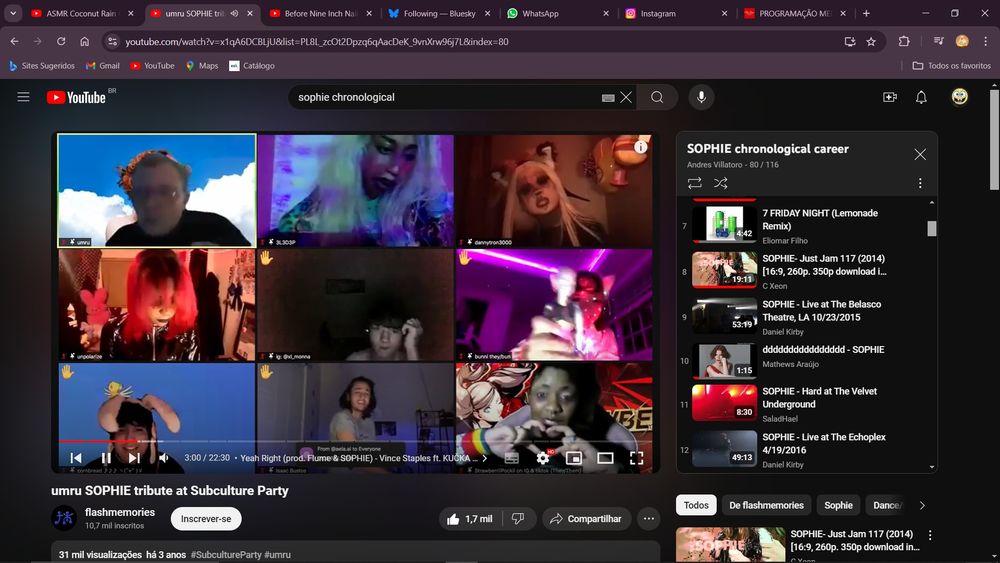Toggle subtitles in the video player
The height and width of the screenshot is (563, 1000).
tap(511, 458)
